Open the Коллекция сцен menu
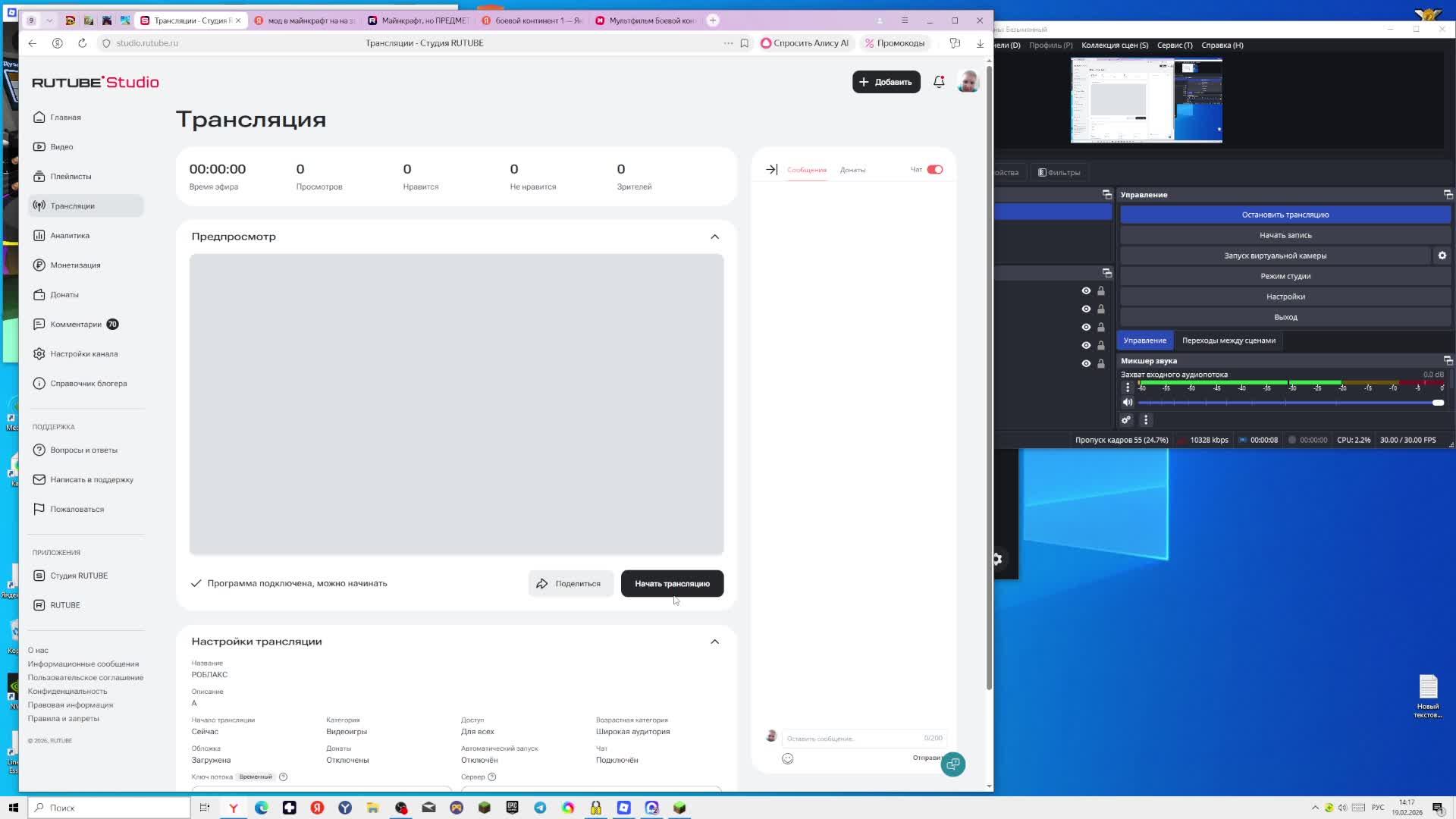This screenshot has width=1456, height=819. click(x=1114, y=45)
